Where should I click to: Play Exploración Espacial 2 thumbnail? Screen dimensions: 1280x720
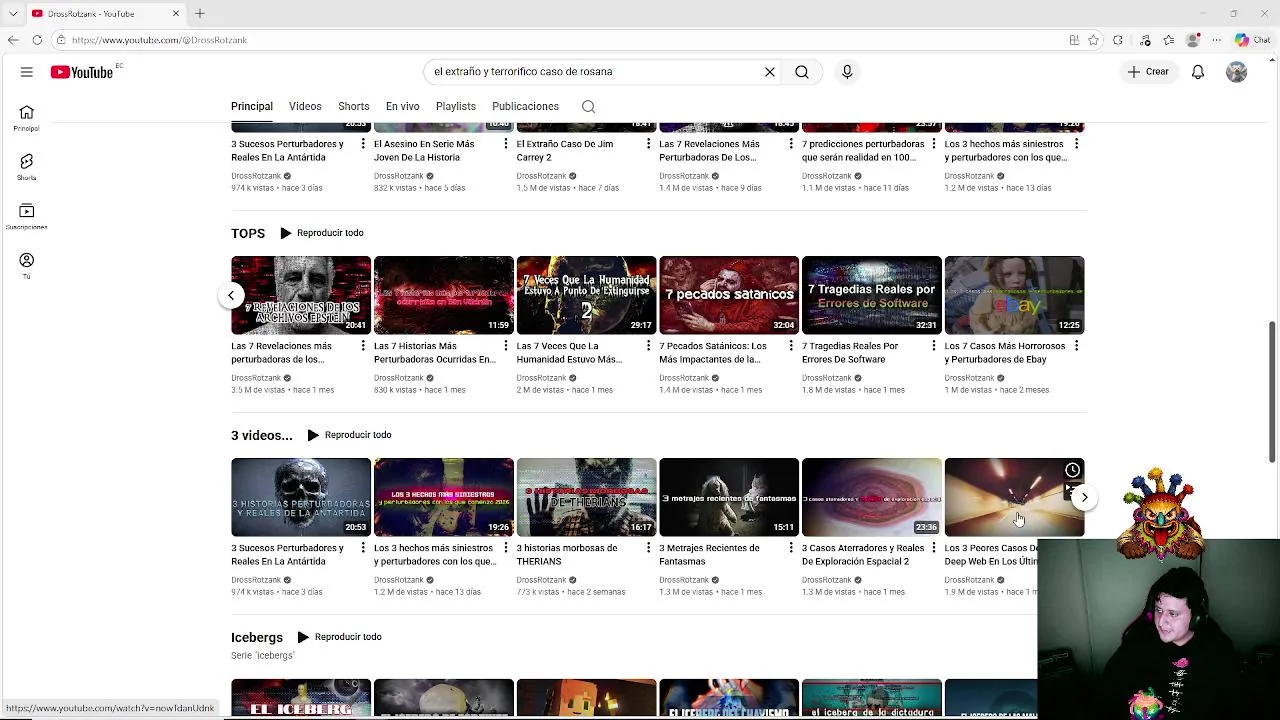point(872,497)
